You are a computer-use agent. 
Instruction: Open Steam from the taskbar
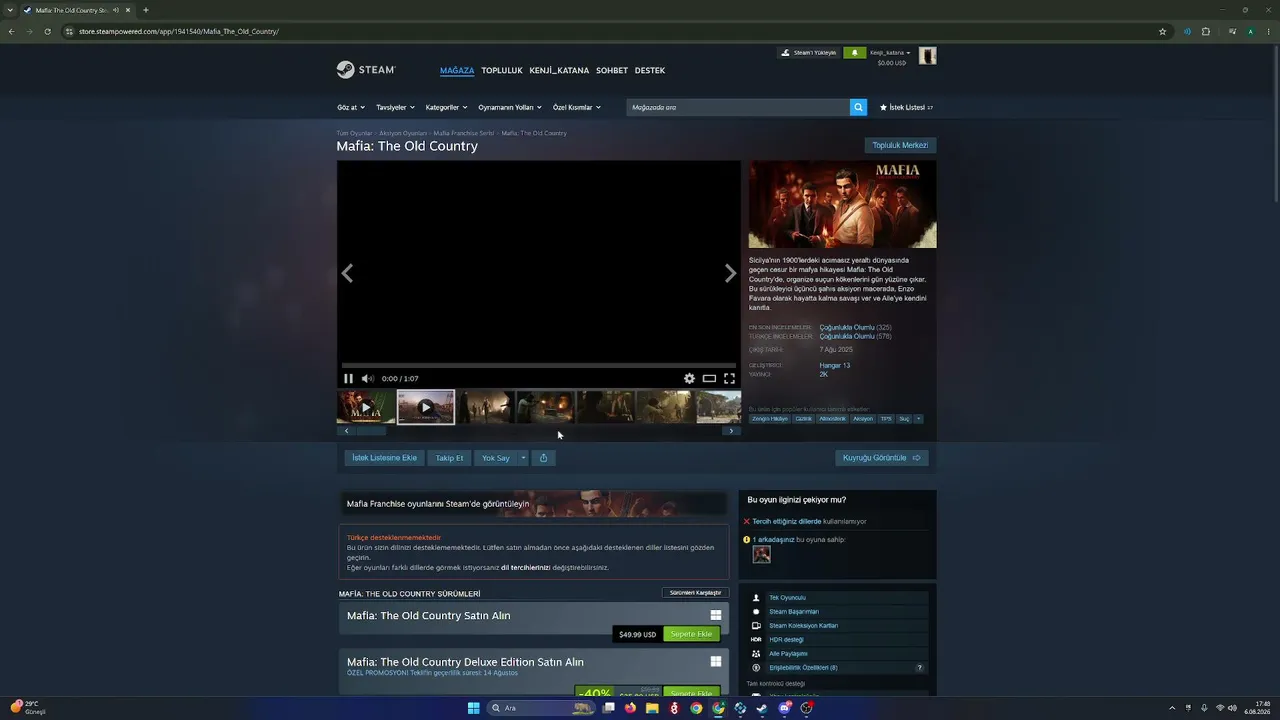[762, 708]
